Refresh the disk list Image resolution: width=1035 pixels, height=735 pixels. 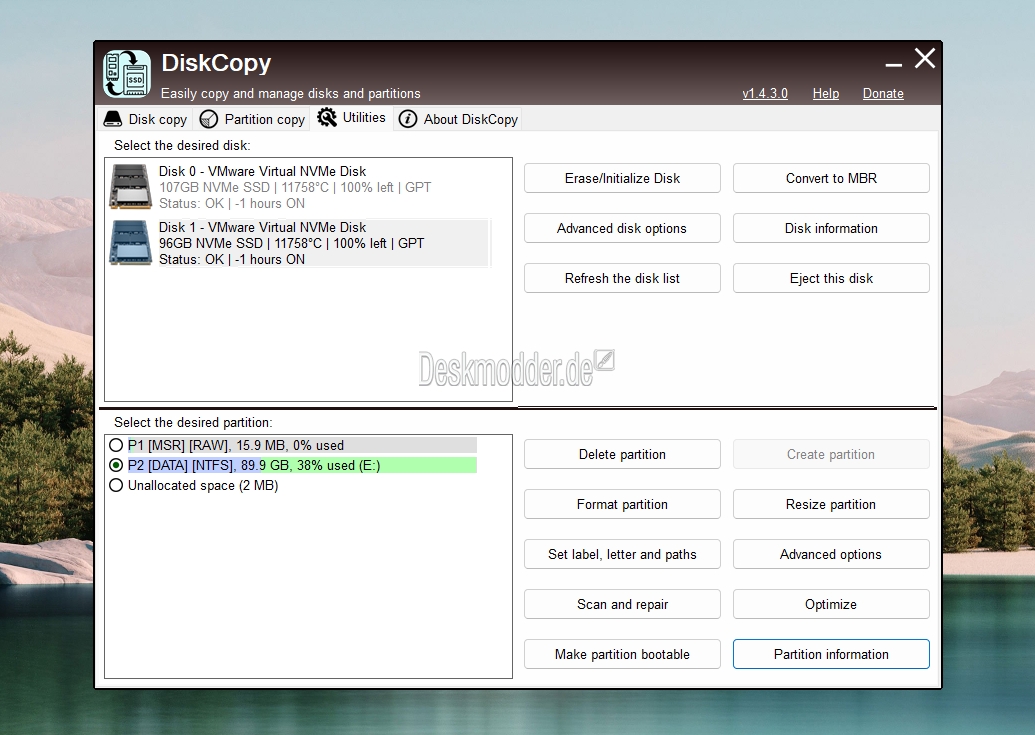tap(622, 278)
